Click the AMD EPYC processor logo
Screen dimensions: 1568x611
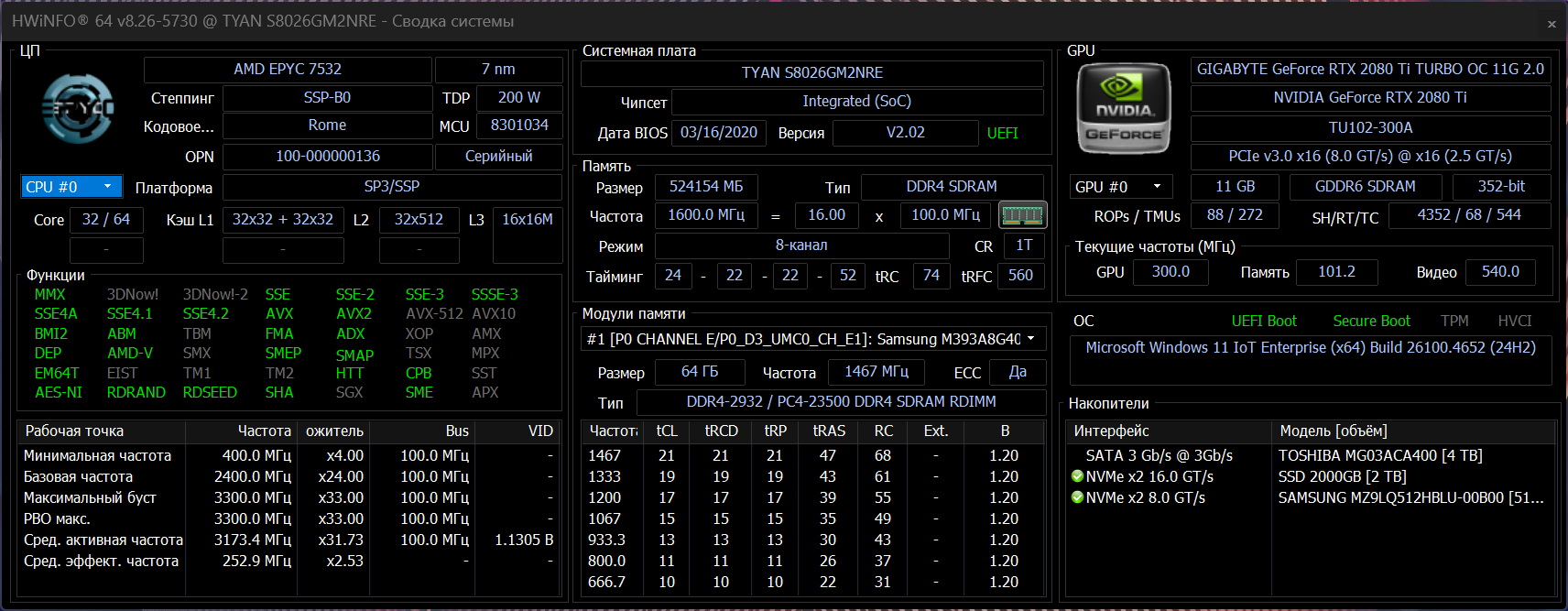pyautogui.click(x=79, y=109)
